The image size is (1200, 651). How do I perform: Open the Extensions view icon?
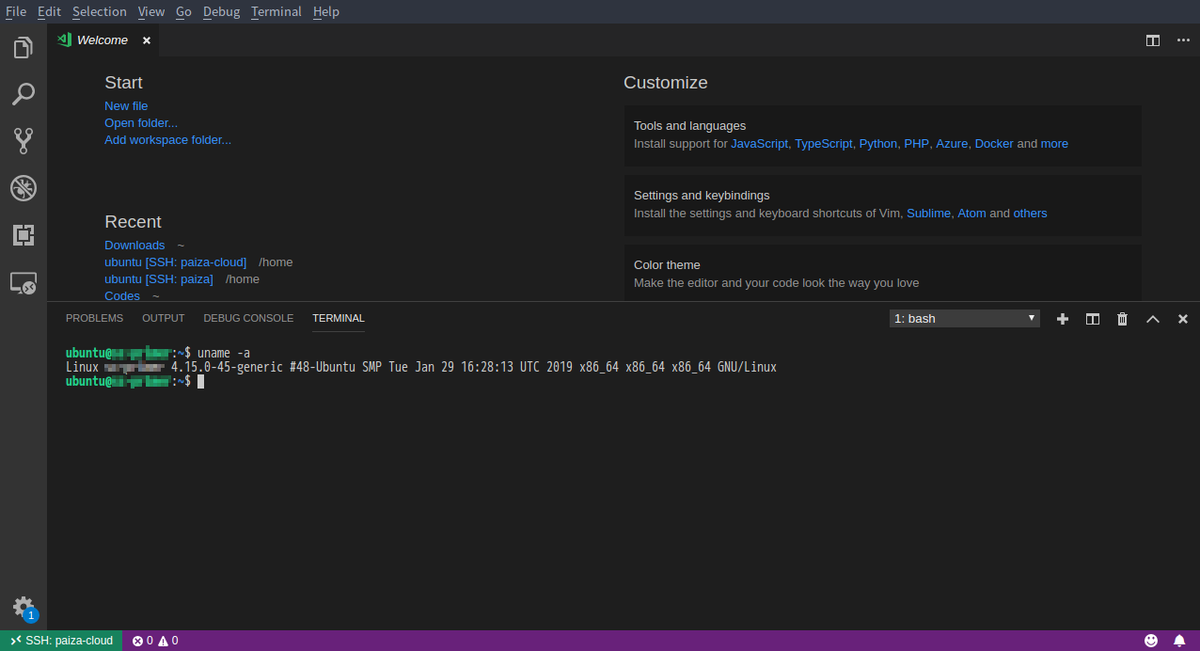click(23, 235)
